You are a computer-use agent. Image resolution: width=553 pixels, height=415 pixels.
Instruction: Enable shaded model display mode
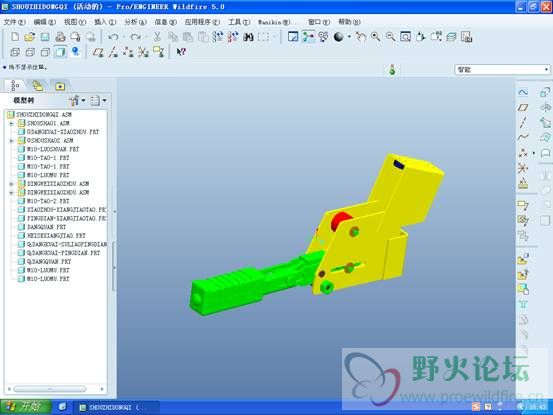click(x=60, y=52)
